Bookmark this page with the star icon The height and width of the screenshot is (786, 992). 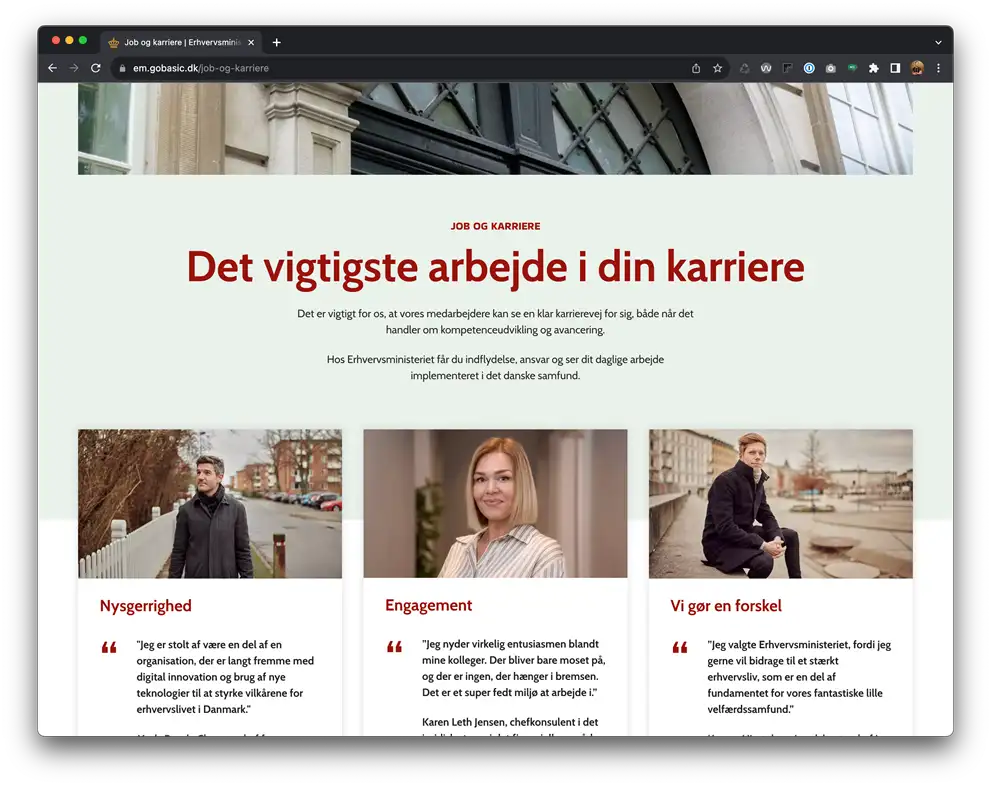(x=717, y=68)
